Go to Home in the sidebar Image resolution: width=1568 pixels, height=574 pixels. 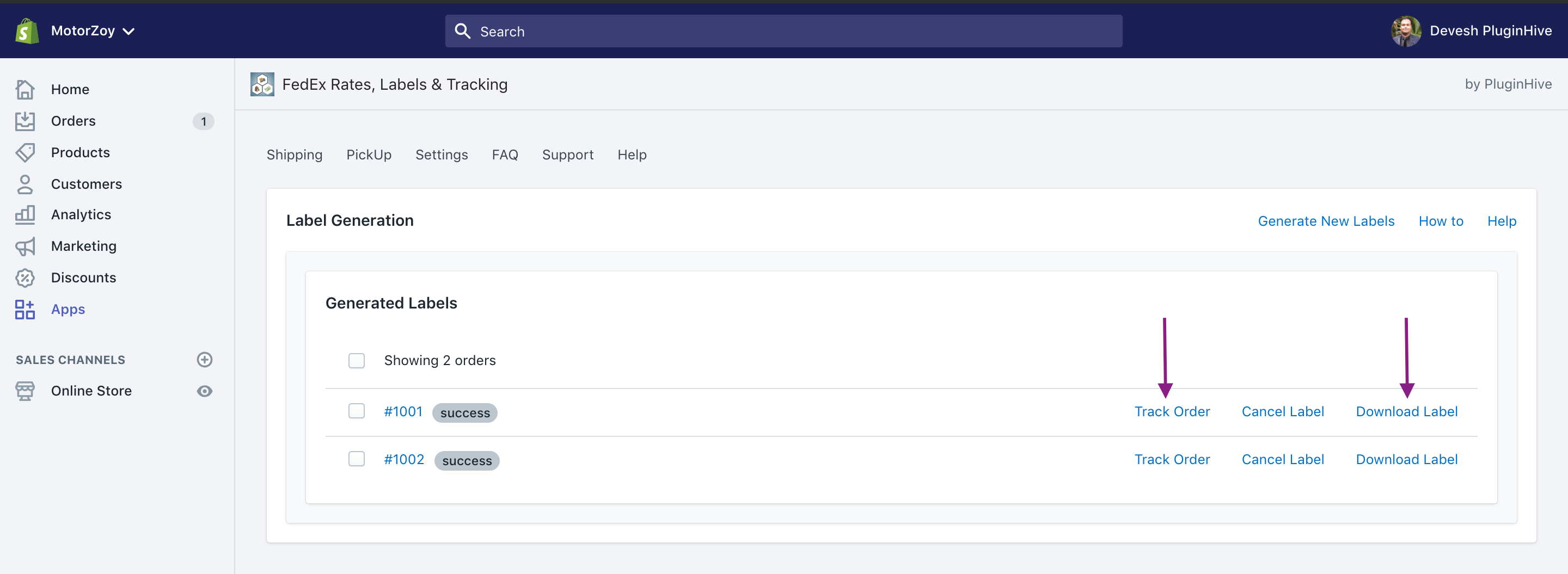click(x=70, y=89)
